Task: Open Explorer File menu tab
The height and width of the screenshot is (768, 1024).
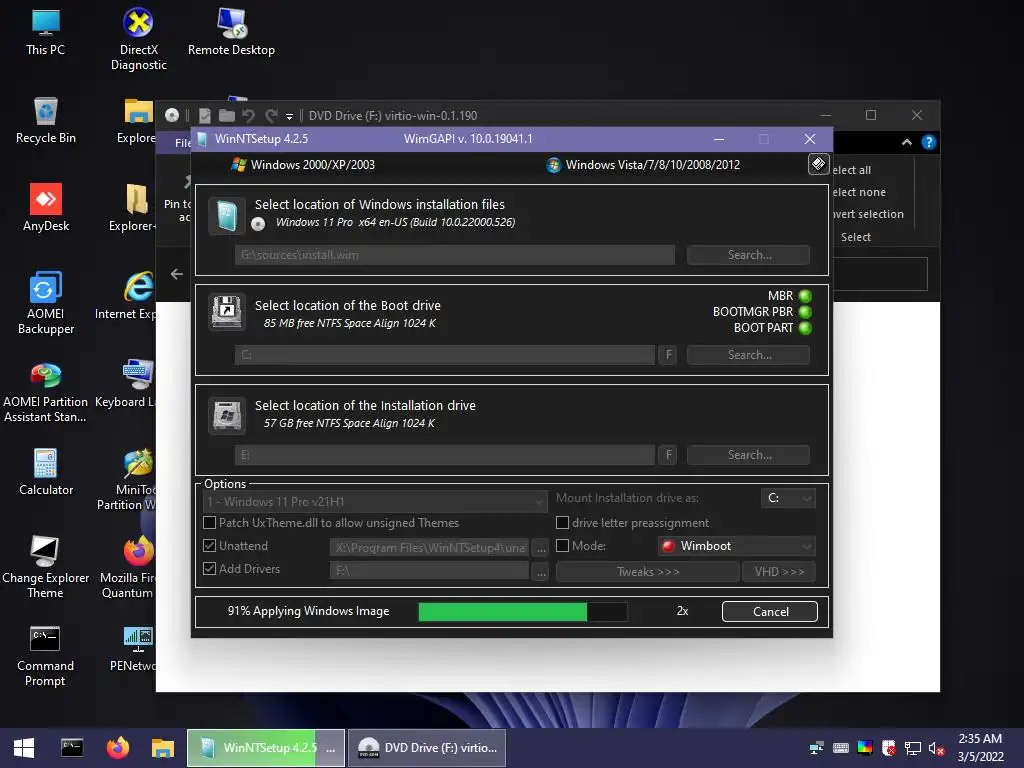Action: tap(182, 142)
